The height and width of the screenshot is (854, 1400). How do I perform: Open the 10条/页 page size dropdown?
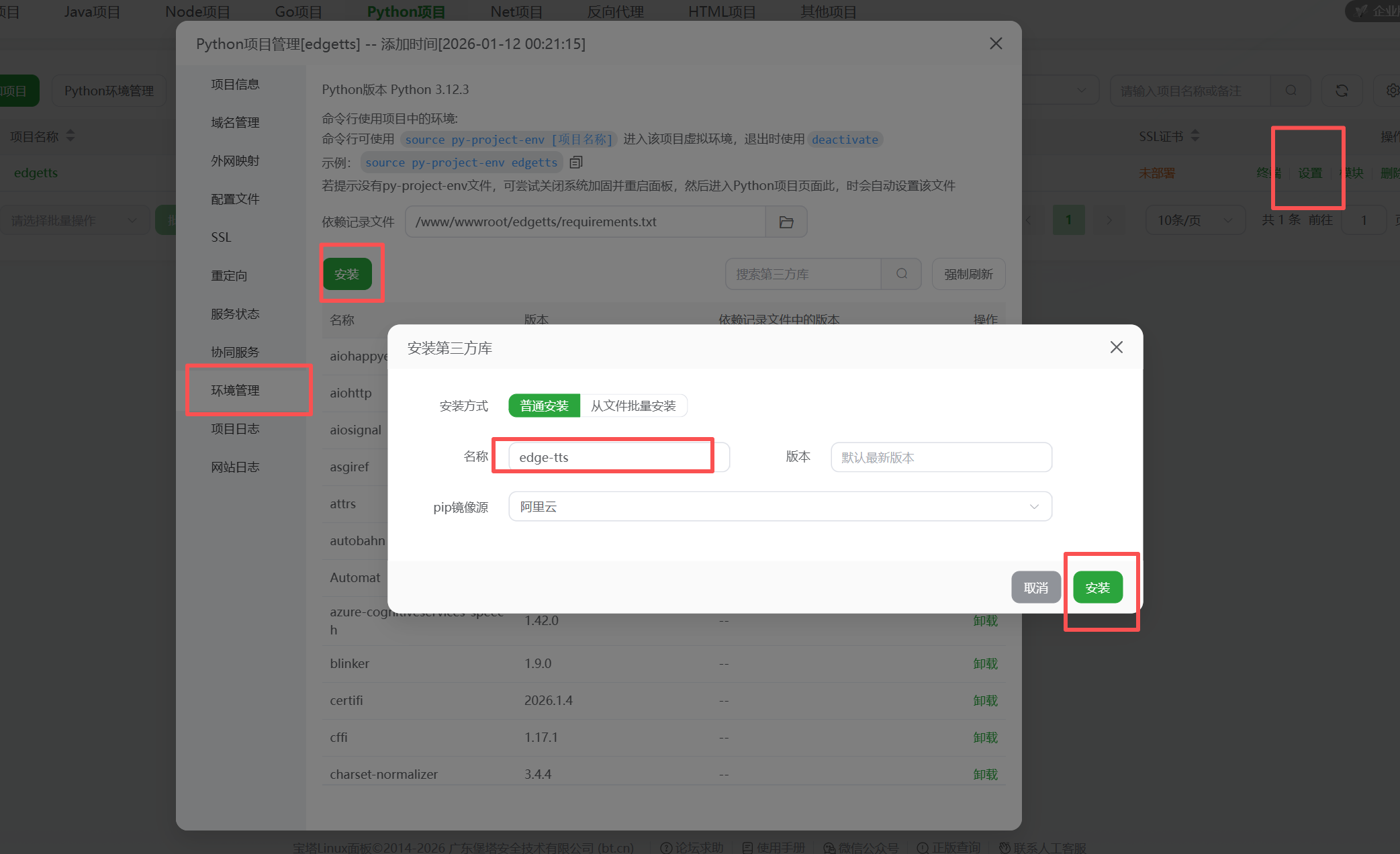coord(1195,220)
